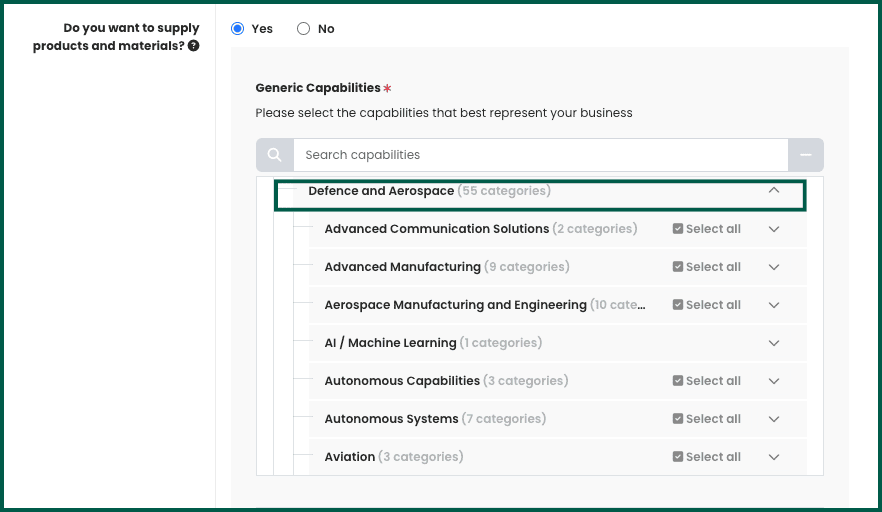The image size is (882, 512).
Task: Expand Aerospace Manufacturing and Engineering chevron
Action: click(x=773, y=305)
